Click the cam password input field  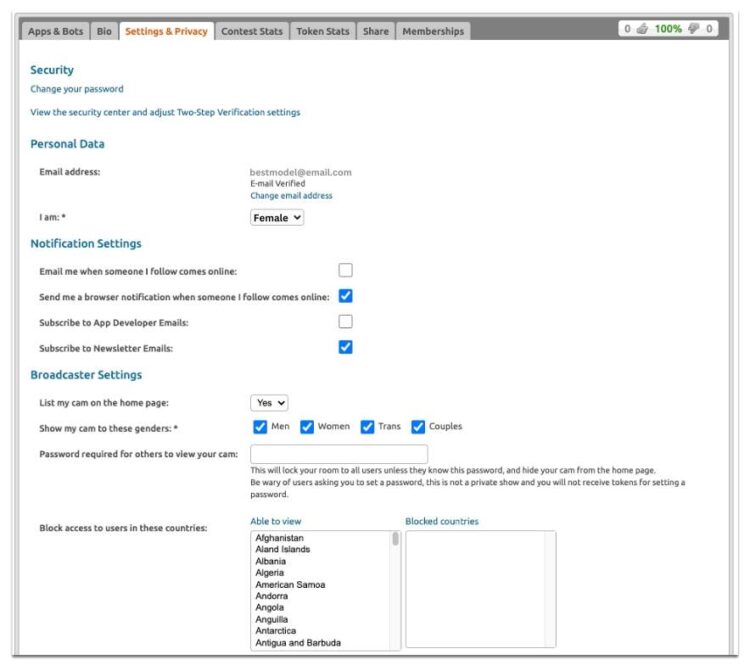338,454
